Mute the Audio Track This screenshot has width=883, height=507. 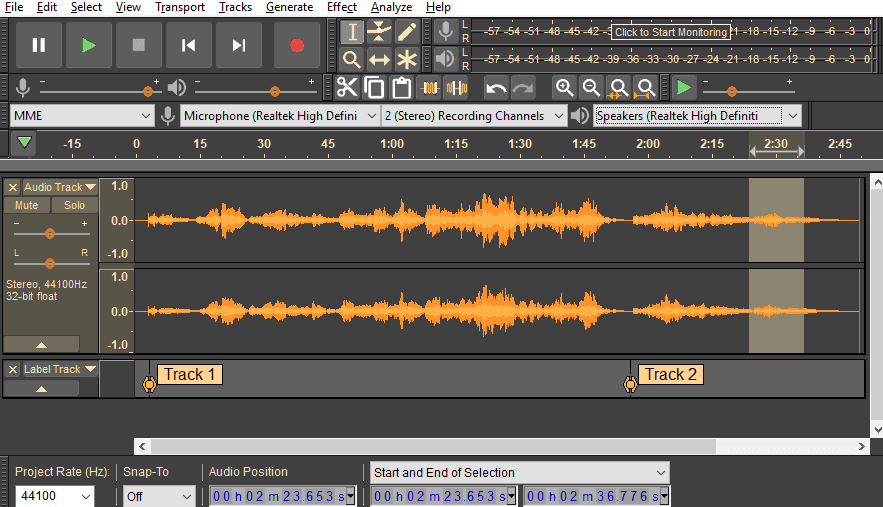pos(27,205)
